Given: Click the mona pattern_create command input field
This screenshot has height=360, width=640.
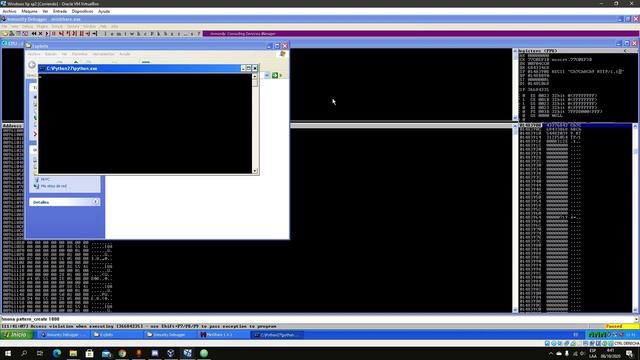Looking at the screenshot, I should [x=316, y=319].
